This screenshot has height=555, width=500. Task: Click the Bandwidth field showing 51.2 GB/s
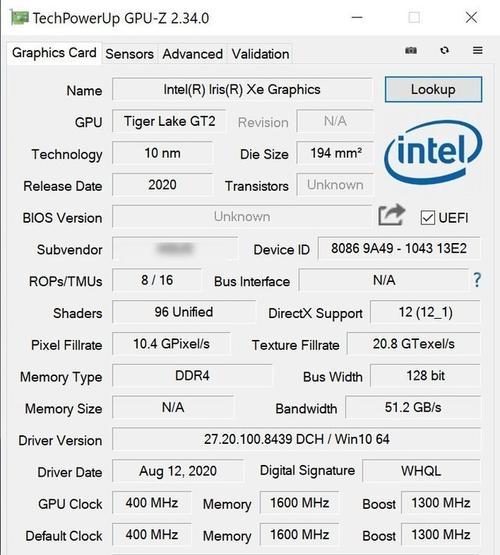pyautogui.click(x=413, y=407)
